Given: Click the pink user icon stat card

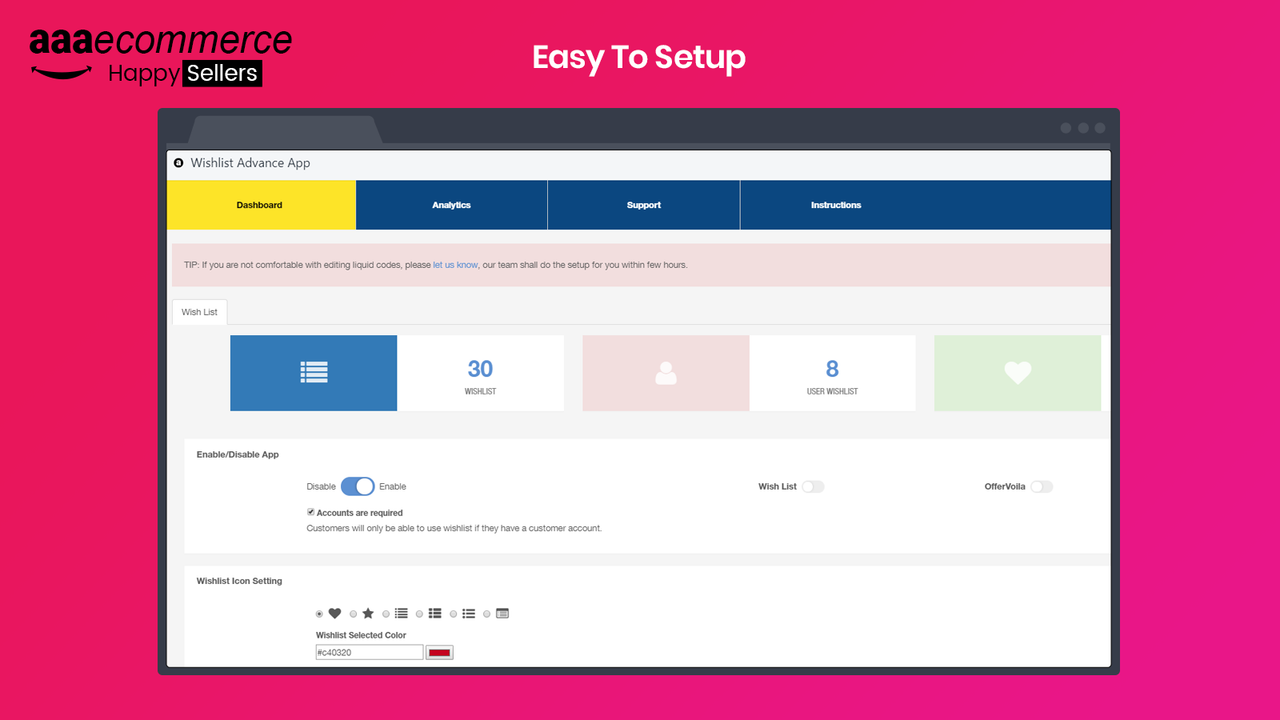Looking at the screenshot, I should tap(665, 372).
